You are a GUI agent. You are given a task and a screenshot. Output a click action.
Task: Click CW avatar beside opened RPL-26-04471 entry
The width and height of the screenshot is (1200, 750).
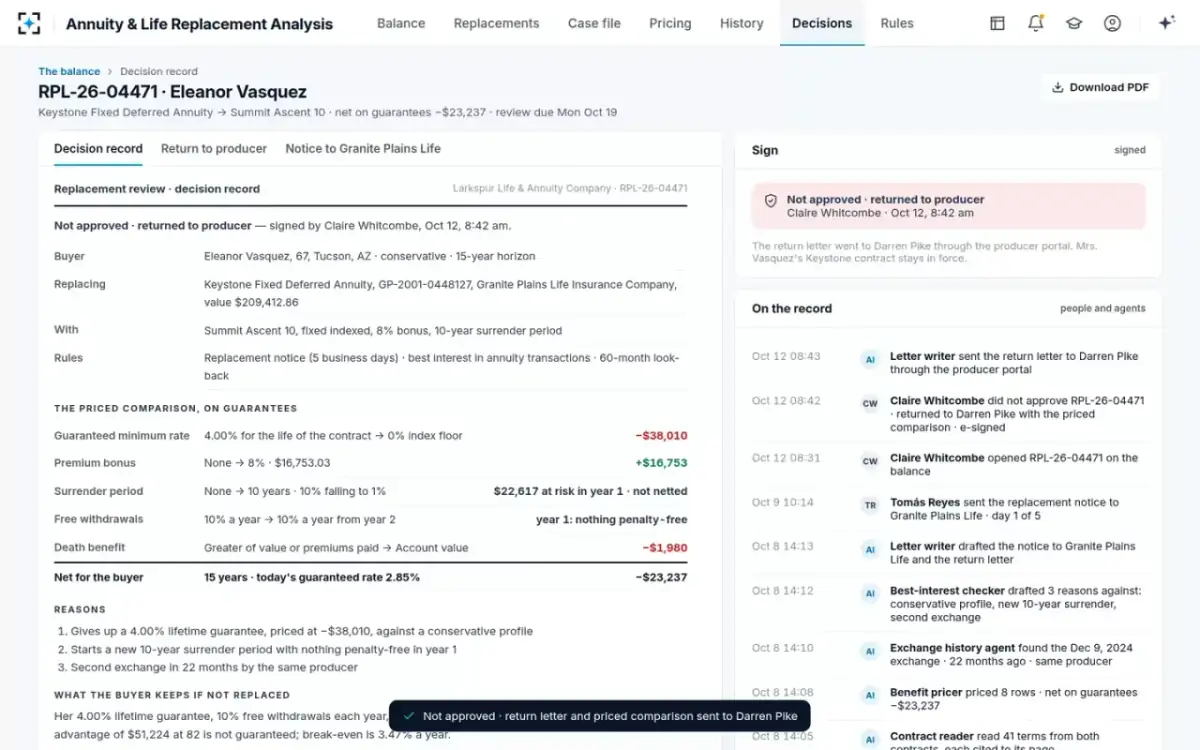click(870, 460)
